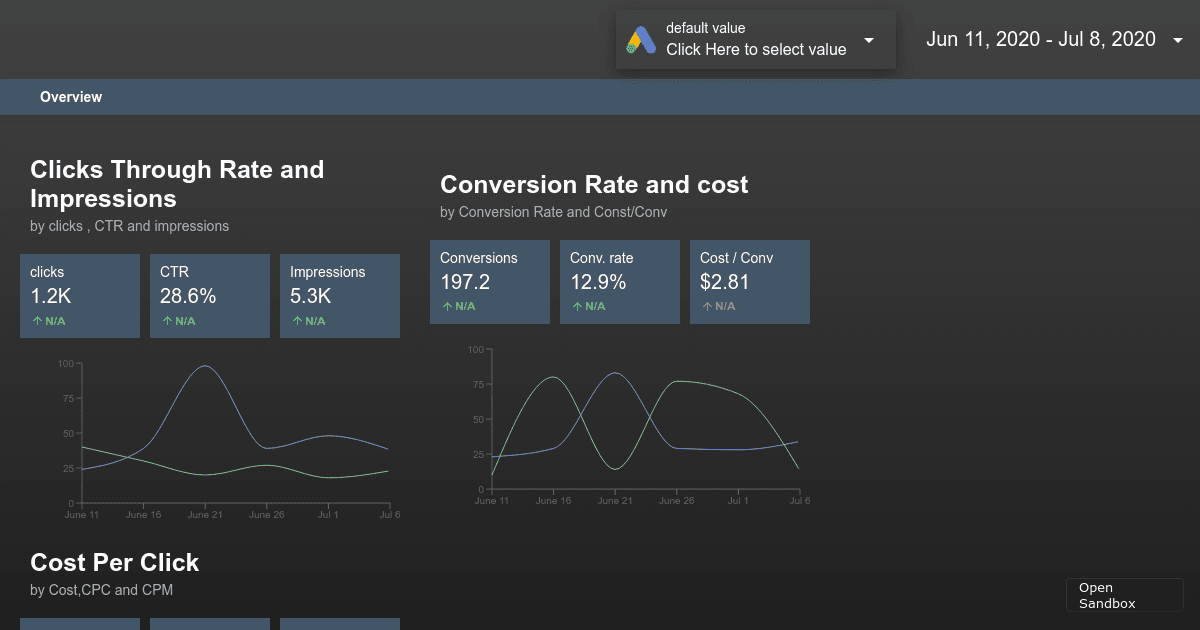Image resolution: width=1200 pixels, height=630 pixels.
Task: Click the Google Ads logo icon
Action: coord(641,40)
